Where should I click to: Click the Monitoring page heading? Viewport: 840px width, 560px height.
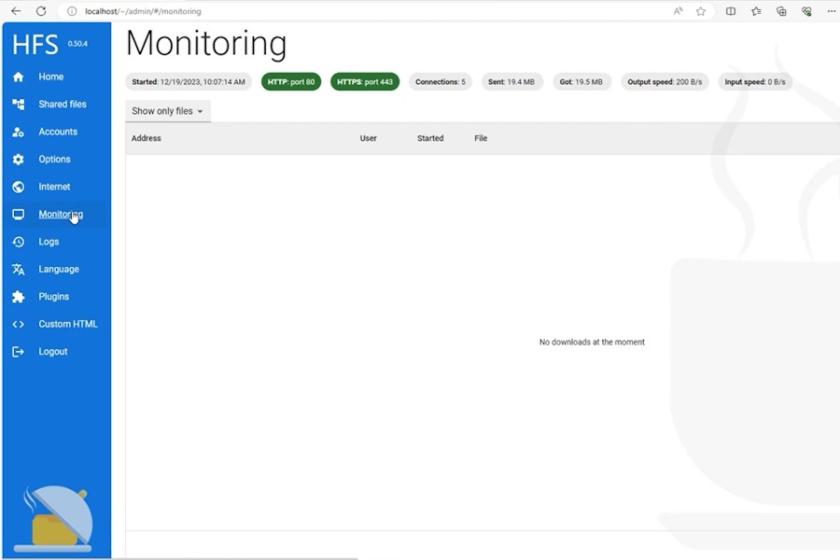click(206, 44)
